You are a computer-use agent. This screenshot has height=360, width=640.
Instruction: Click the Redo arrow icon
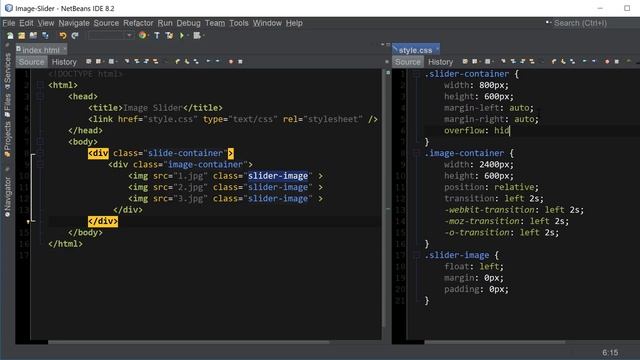tap(75, 36)
